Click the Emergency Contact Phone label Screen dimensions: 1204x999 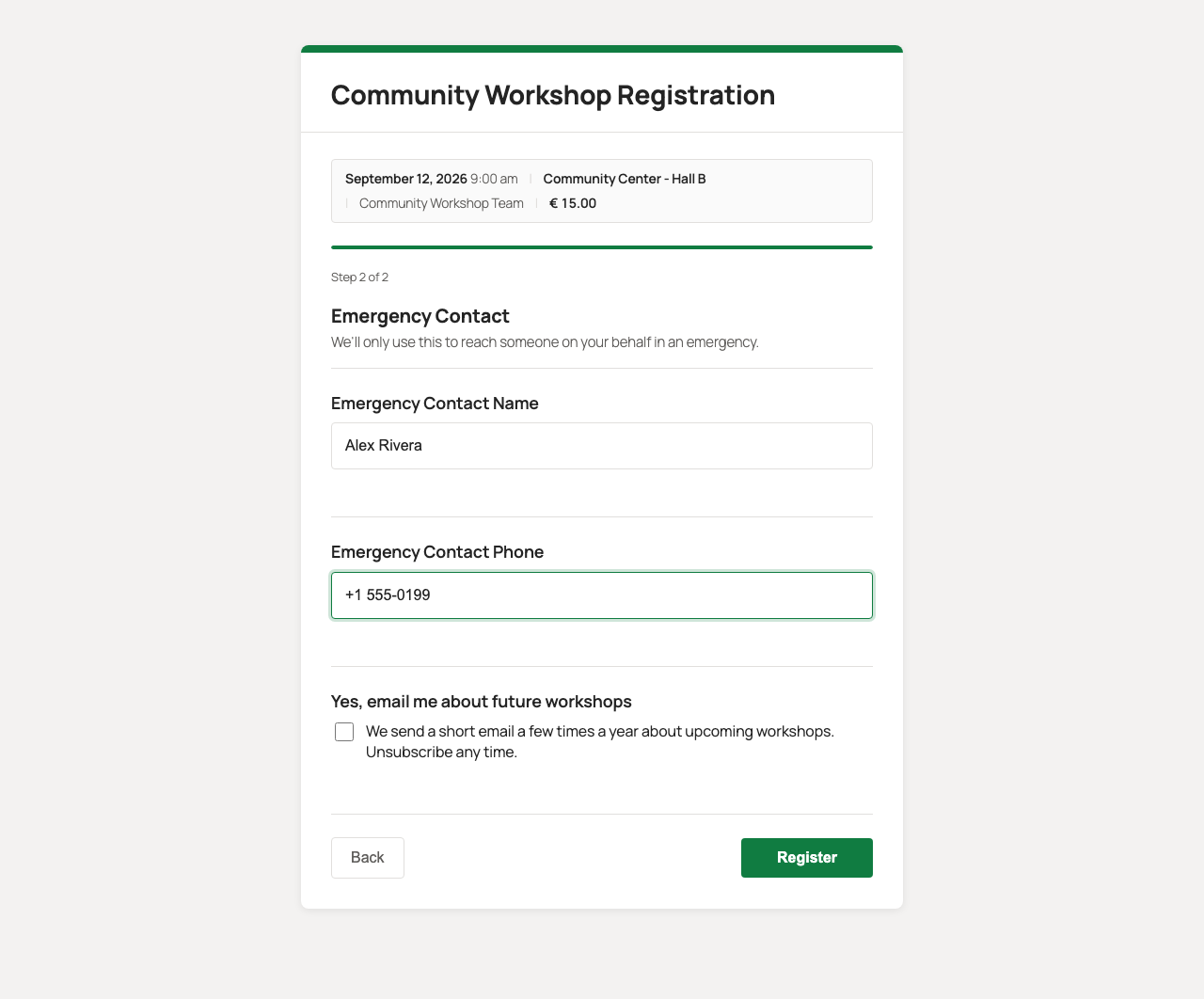pos(437,552)
